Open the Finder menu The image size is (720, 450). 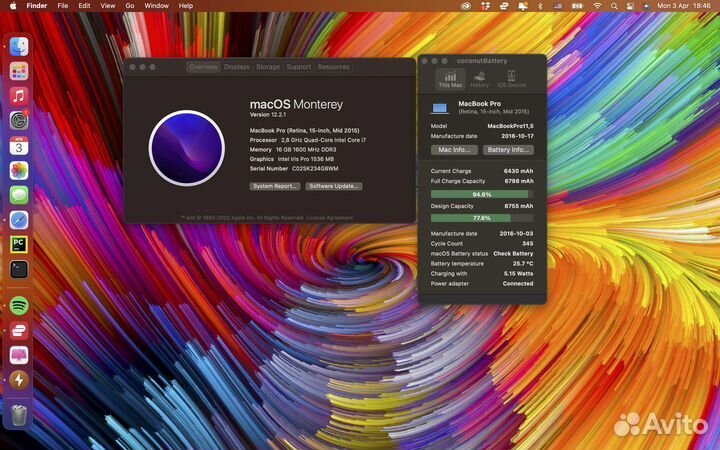[37, 6]
